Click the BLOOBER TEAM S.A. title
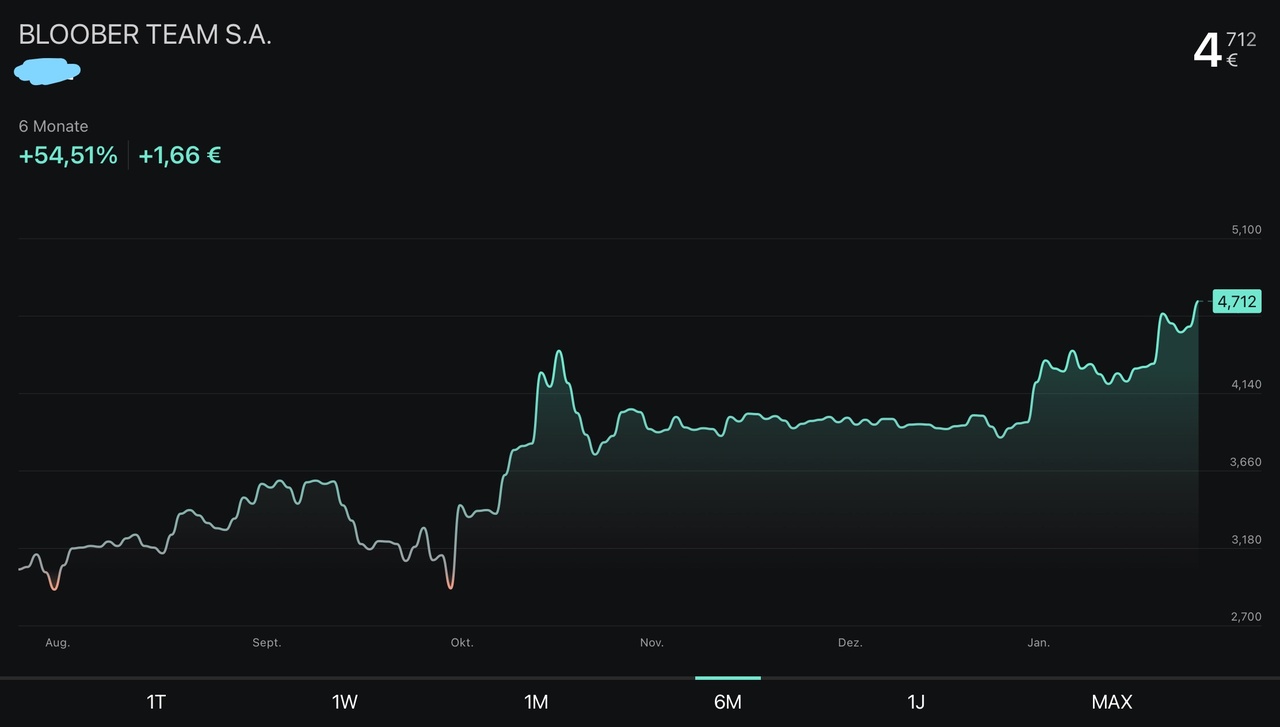1280x727 pixels. 145,34
